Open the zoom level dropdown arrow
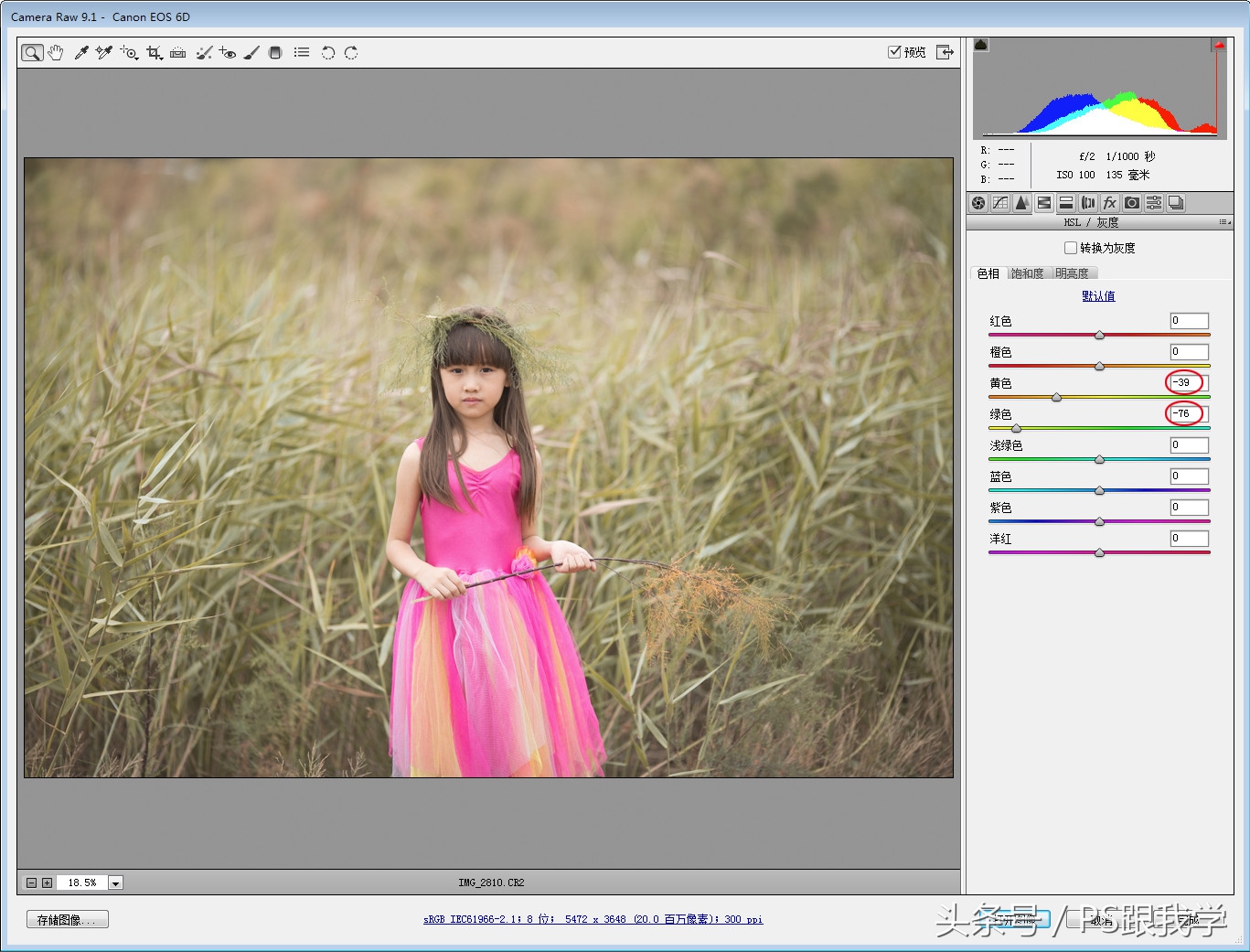The image size is (1250, 952). [116, 882]
